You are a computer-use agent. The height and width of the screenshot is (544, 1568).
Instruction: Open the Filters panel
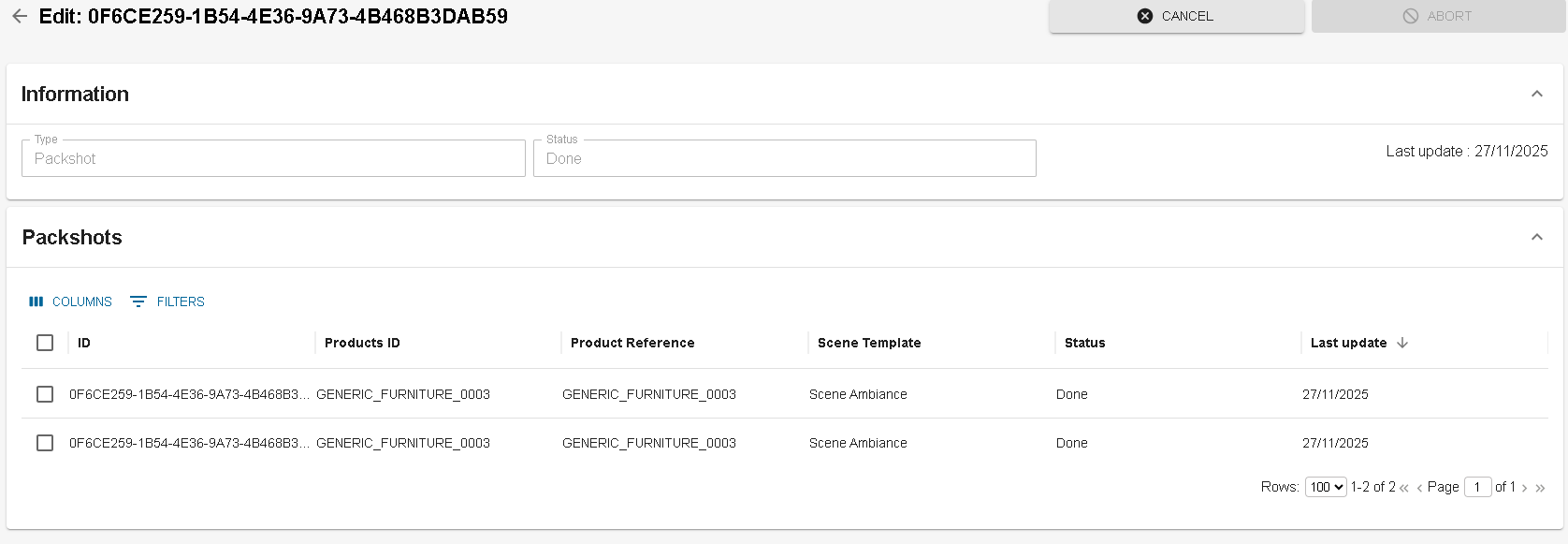(167, 301)
